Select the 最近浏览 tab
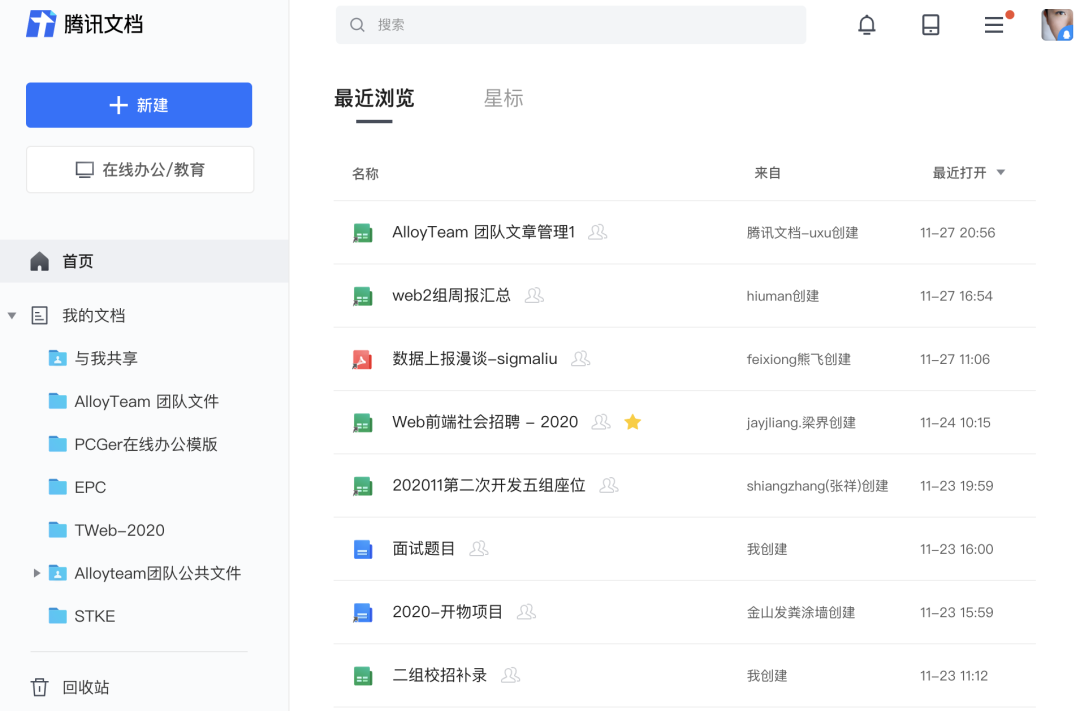This screenshot has width=1080, height=711. 374,98
